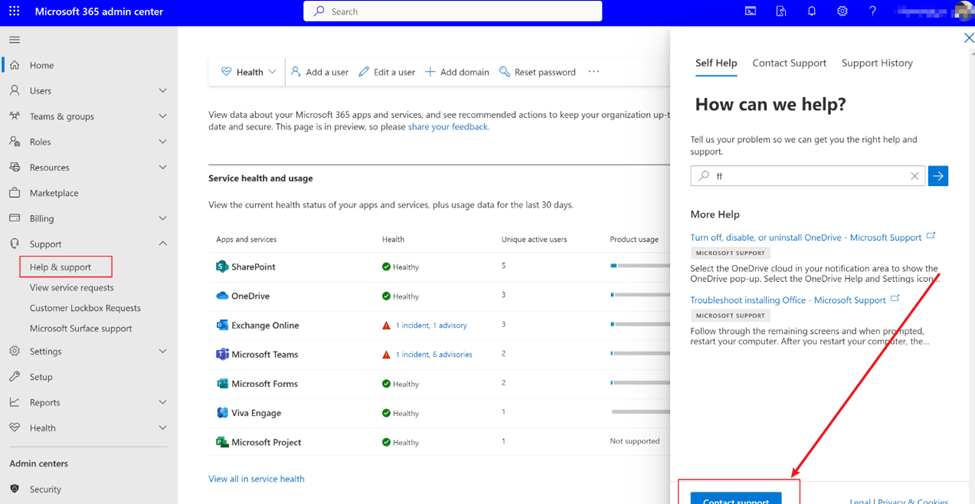Open more toolbar options ellipsis
The height and width of the screenshot is (504, 975).
[594, 72]
